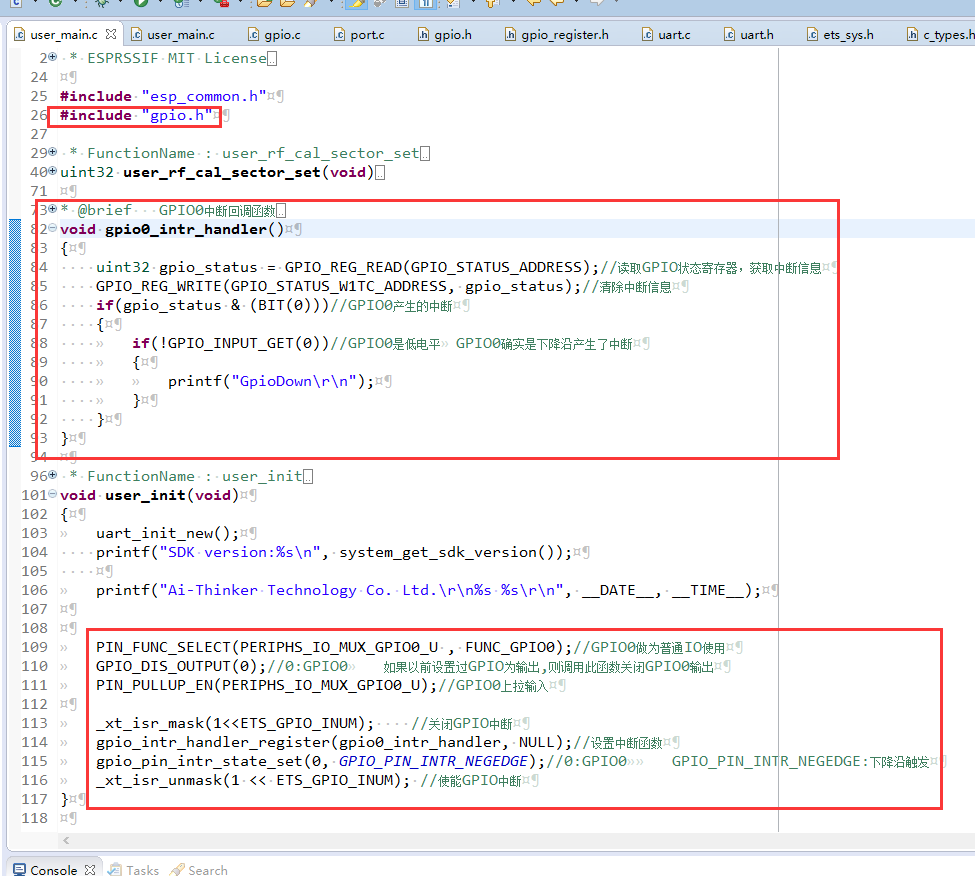The height and width of the screenshot is (876, 975).
Task: Click GPIO_REG_WRITE on line 85
Action: tap(159, 287)
